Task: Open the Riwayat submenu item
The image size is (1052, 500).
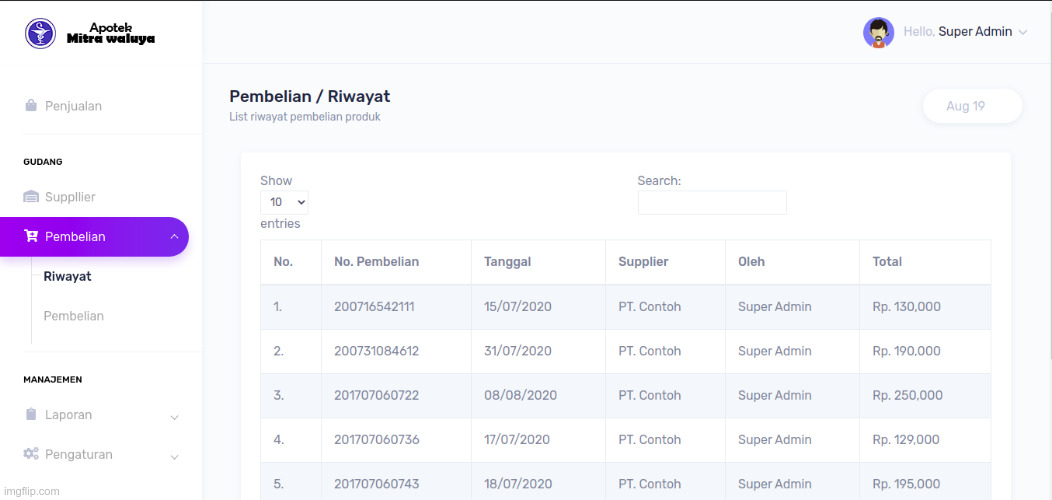Action: point(67,277)
